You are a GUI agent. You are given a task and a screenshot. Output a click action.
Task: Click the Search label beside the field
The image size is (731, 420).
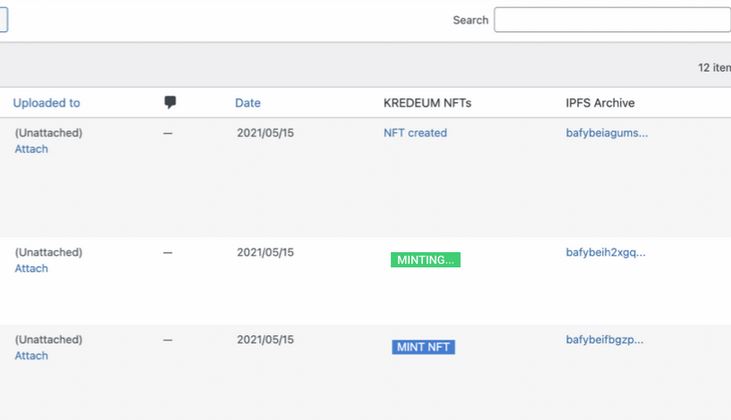tap(470, 20)
